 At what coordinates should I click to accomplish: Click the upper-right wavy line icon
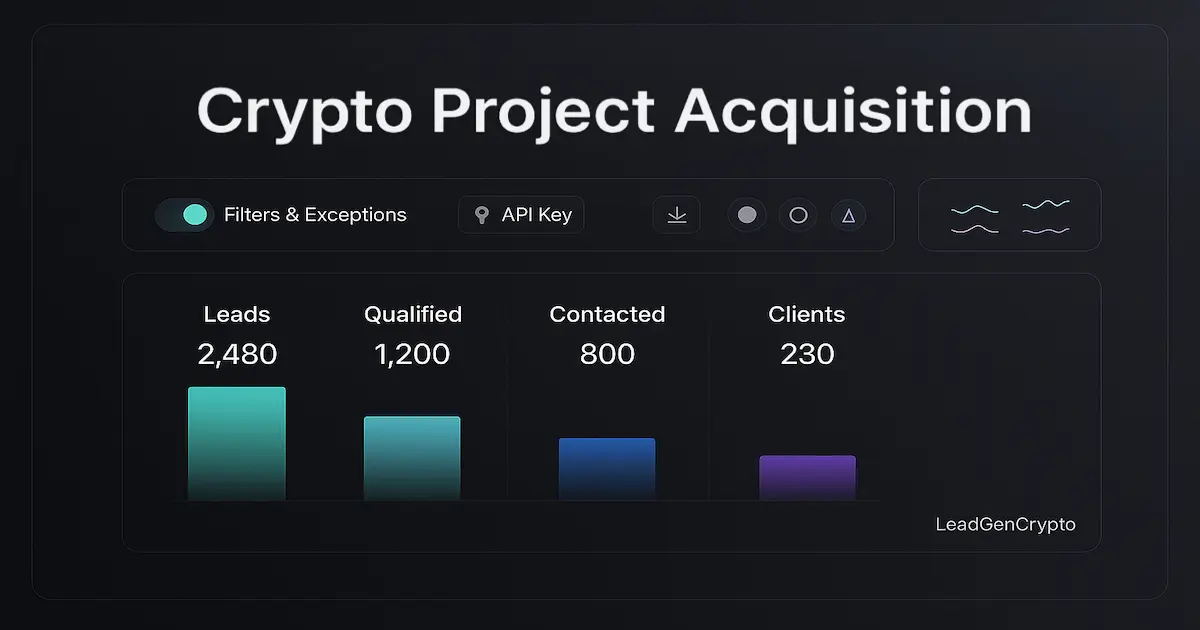pyautogui.click(x=1046, y=204)
